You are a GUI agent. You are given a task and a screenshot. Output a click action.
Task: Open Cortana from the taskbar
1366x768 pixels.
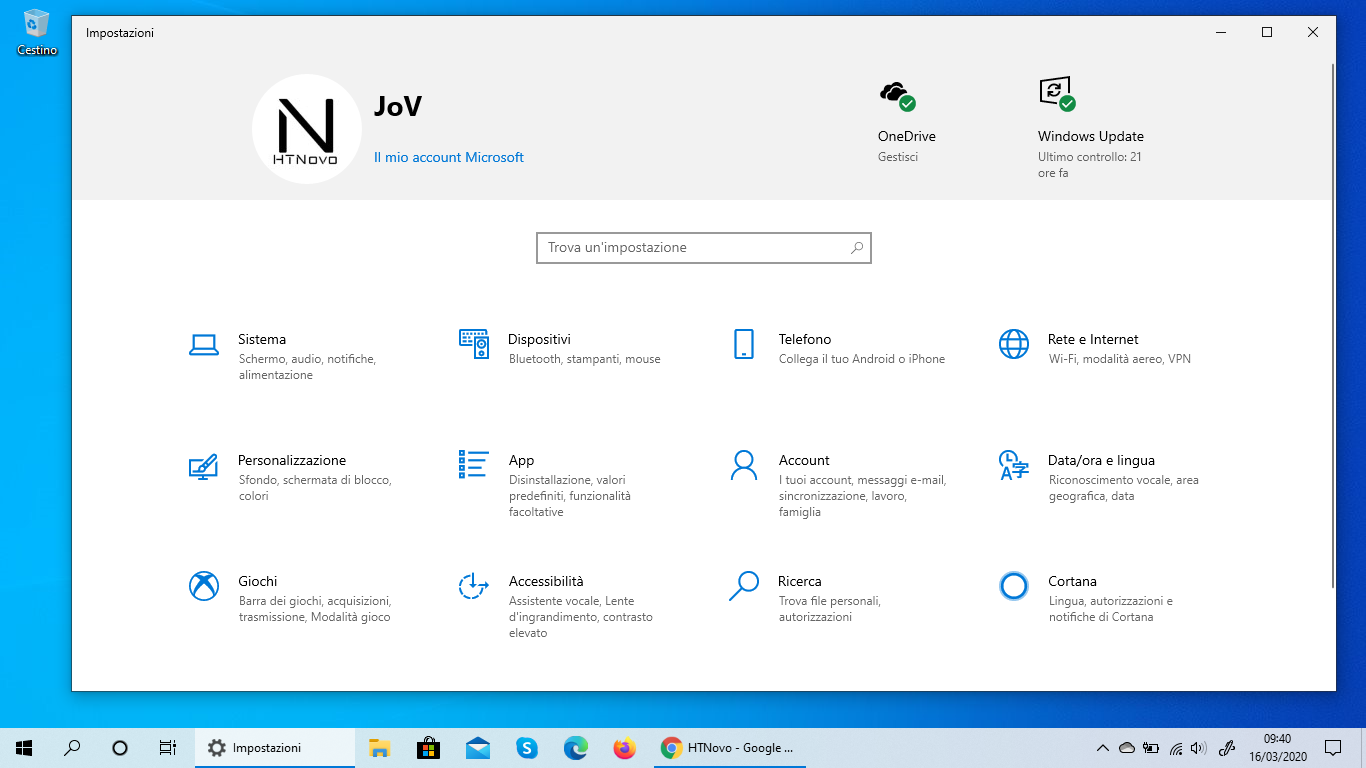pos(120,747)
